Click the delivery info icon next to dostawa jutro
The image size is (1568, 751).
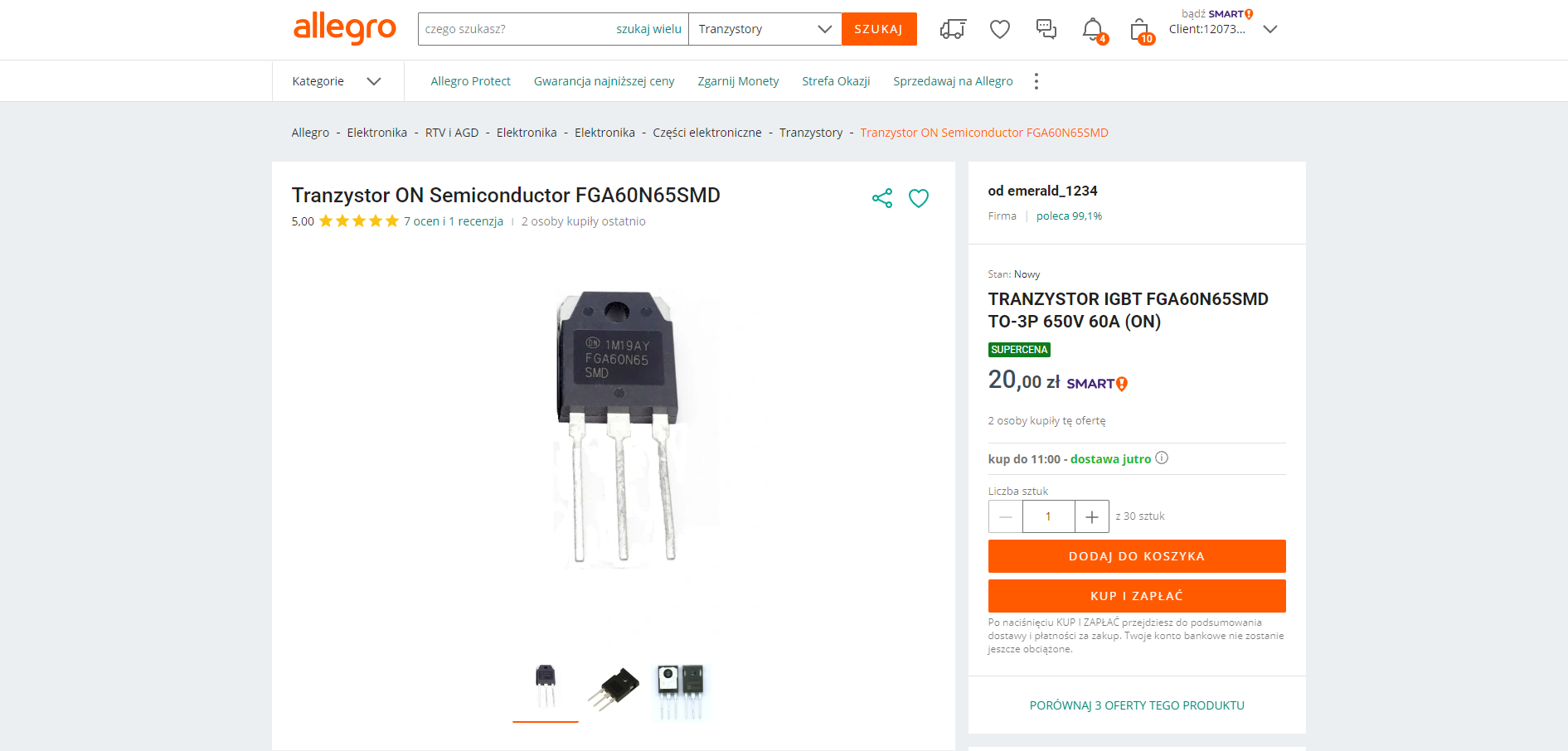(x=1162, y=458)
